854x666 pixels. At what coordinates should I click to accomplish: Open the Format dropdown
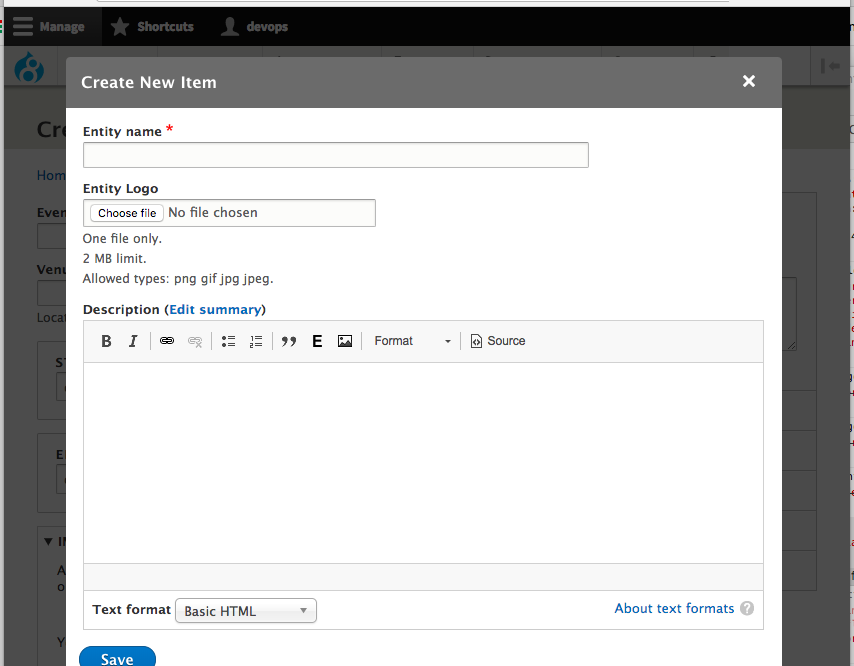[410, 341]
